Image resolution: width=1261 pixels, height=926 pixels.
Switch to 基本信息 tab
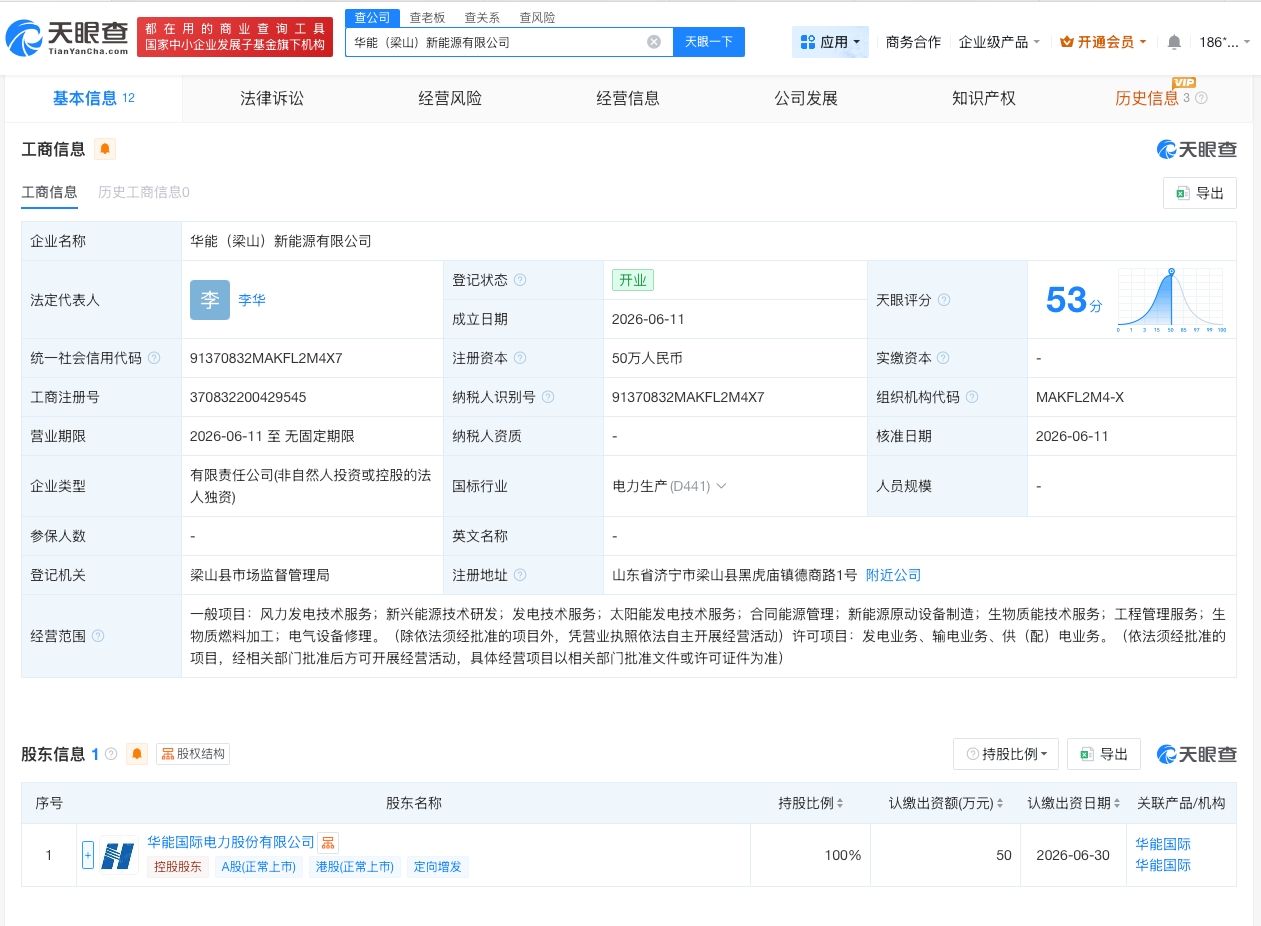pyautogui.click(x=94, y=98)
